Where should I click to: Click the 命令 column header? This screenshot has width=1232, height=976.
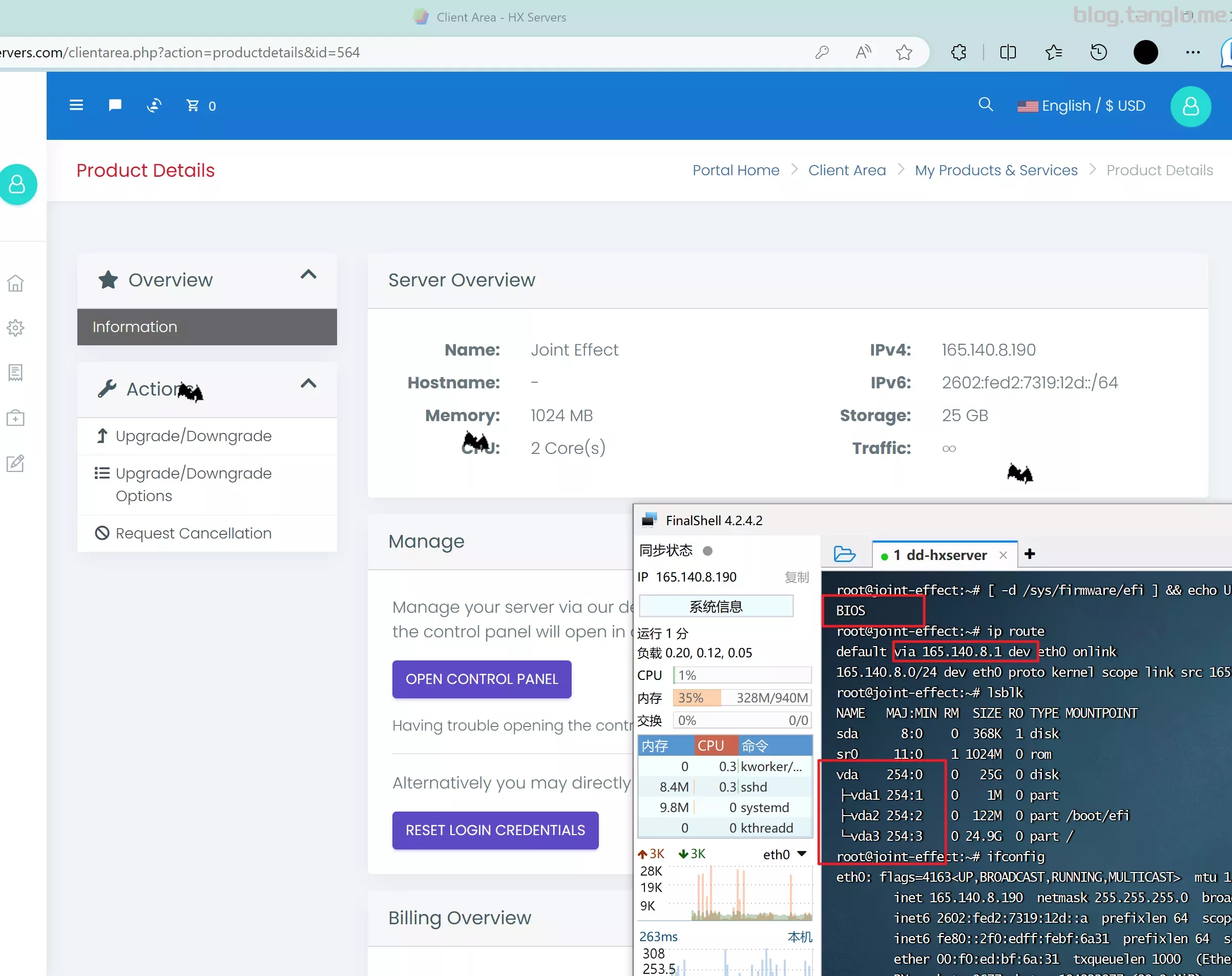(776, 746)
